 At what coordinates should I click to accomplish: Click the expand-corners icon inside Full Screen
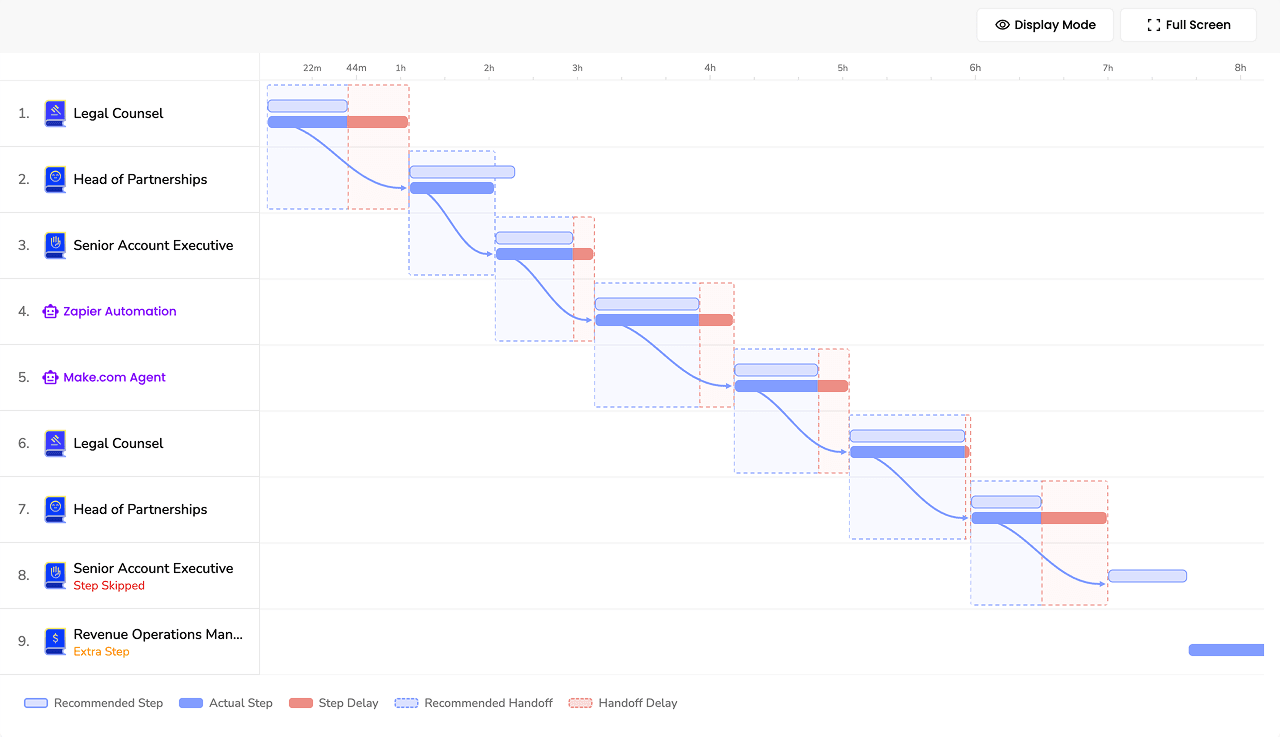click(x=1155, y=24)
